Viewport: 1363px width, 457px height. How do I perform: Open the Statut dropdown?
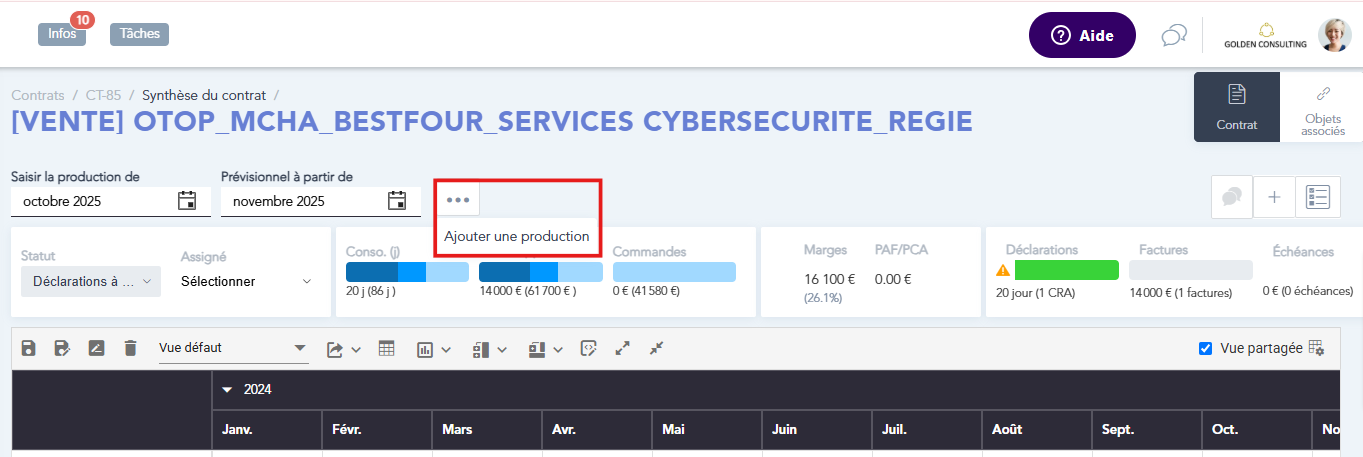pos(91,282)
